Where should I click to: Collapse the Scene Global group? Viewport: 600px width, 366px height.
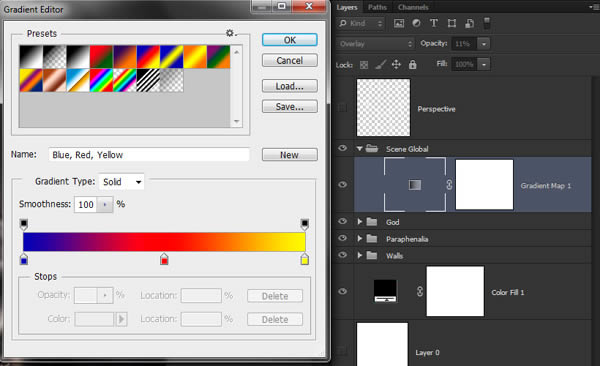click(x=359, y=149)
